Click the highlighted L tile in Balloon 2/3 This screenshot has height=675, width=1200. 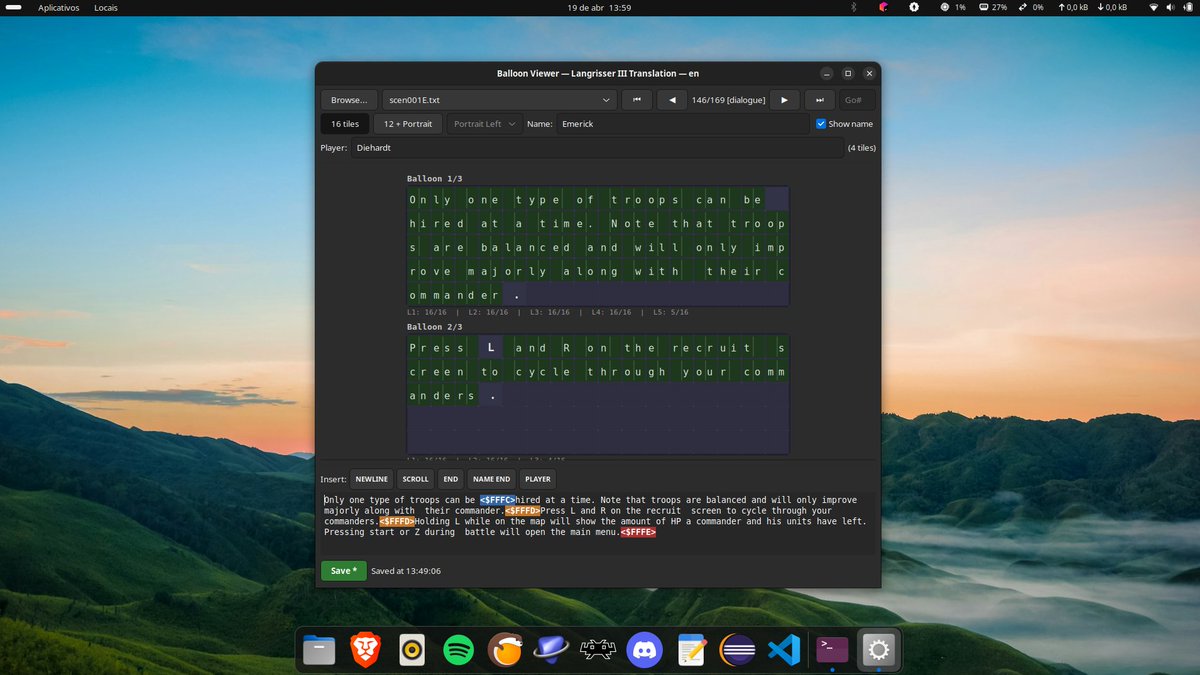(491, 347)
